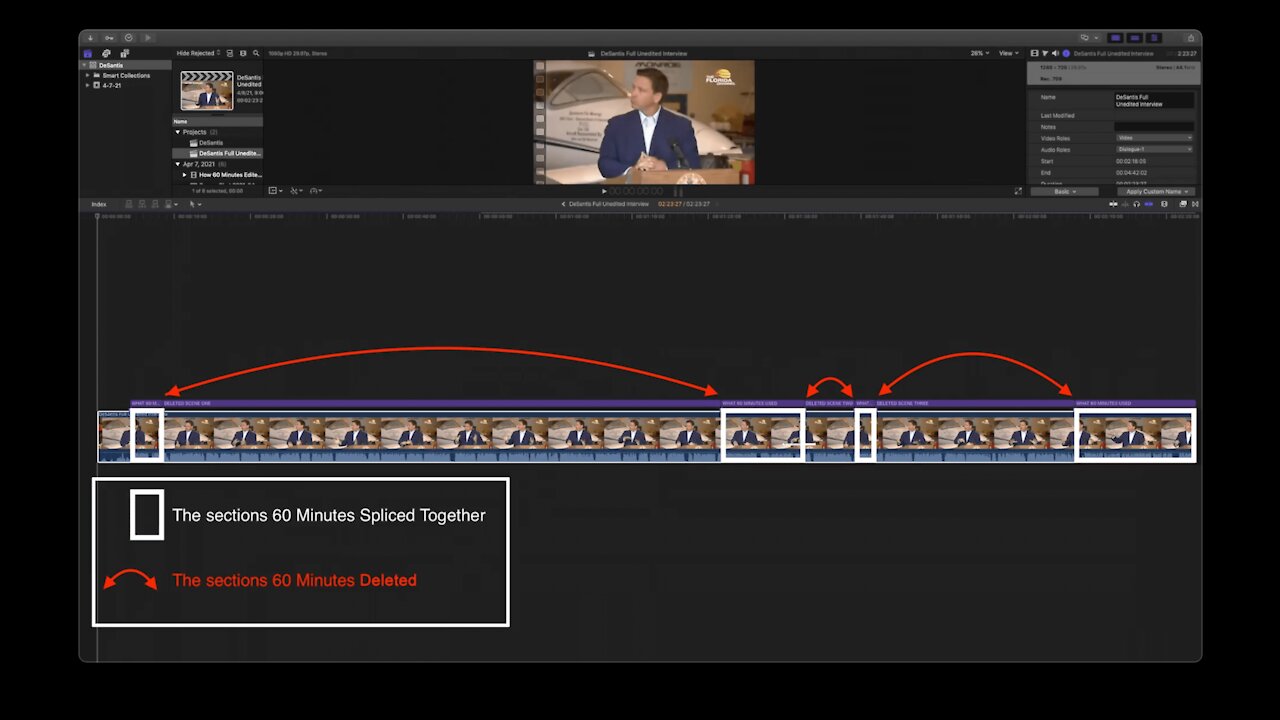Viewport: 1280px width, 720px height.
Task: Switch browser to filmstrip view icon
Action: 243,53
